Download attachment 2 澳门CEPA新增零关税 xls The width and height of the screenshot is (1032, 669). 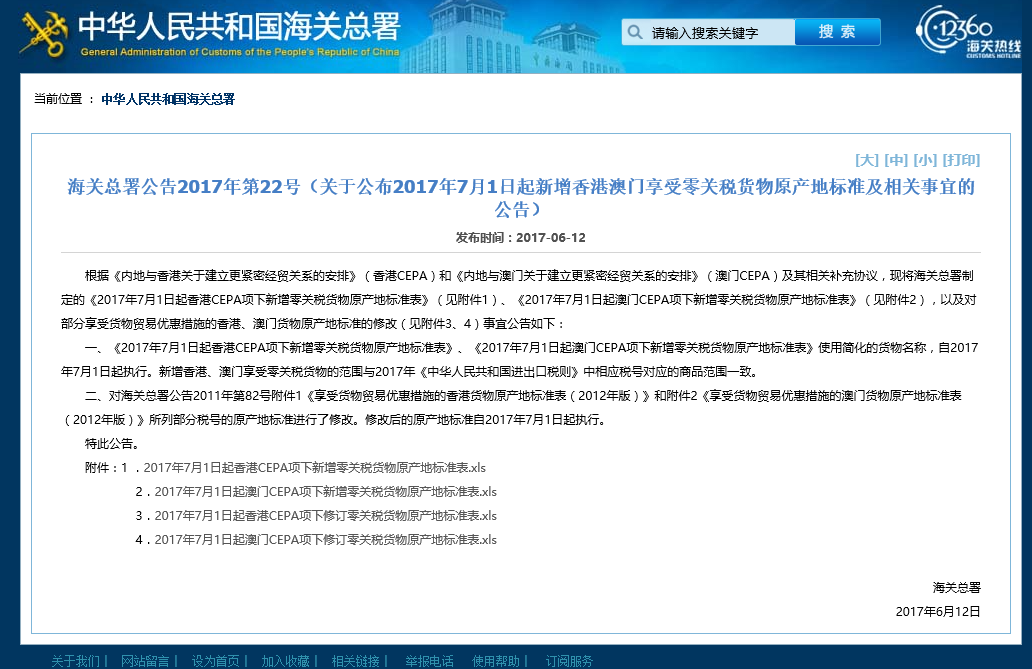click(x=325, y=492)
